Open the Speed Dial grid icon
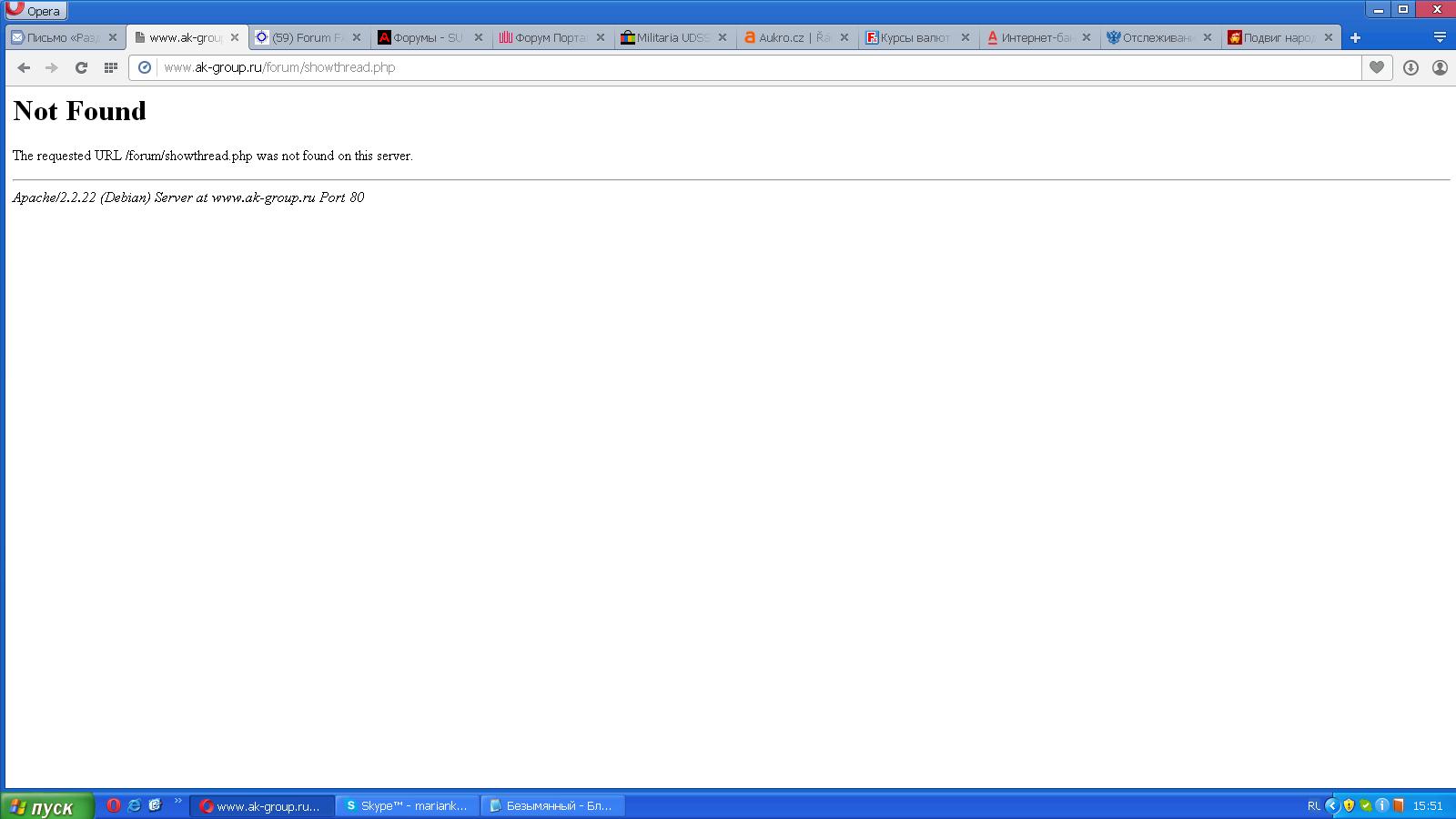Screen dimensions: 1456x819 [x=111, y=67]
